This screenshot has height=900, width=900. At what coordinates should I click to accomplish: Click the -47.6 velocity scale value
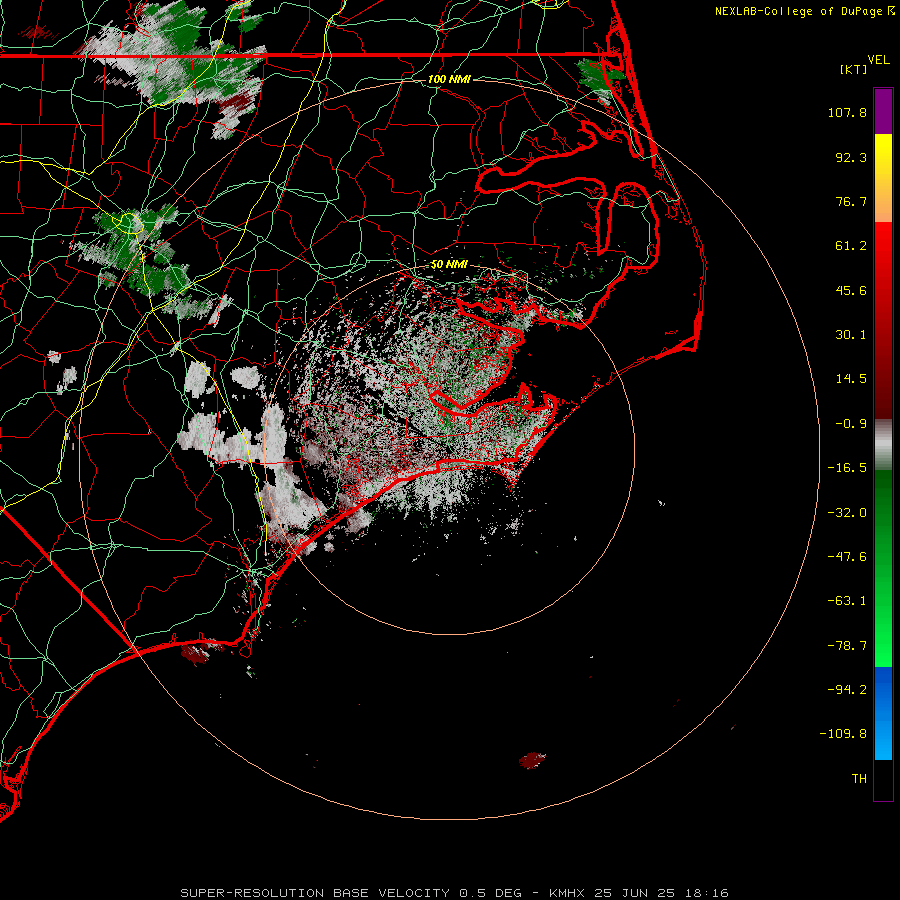pyautogui.click(x=847, y=557)
